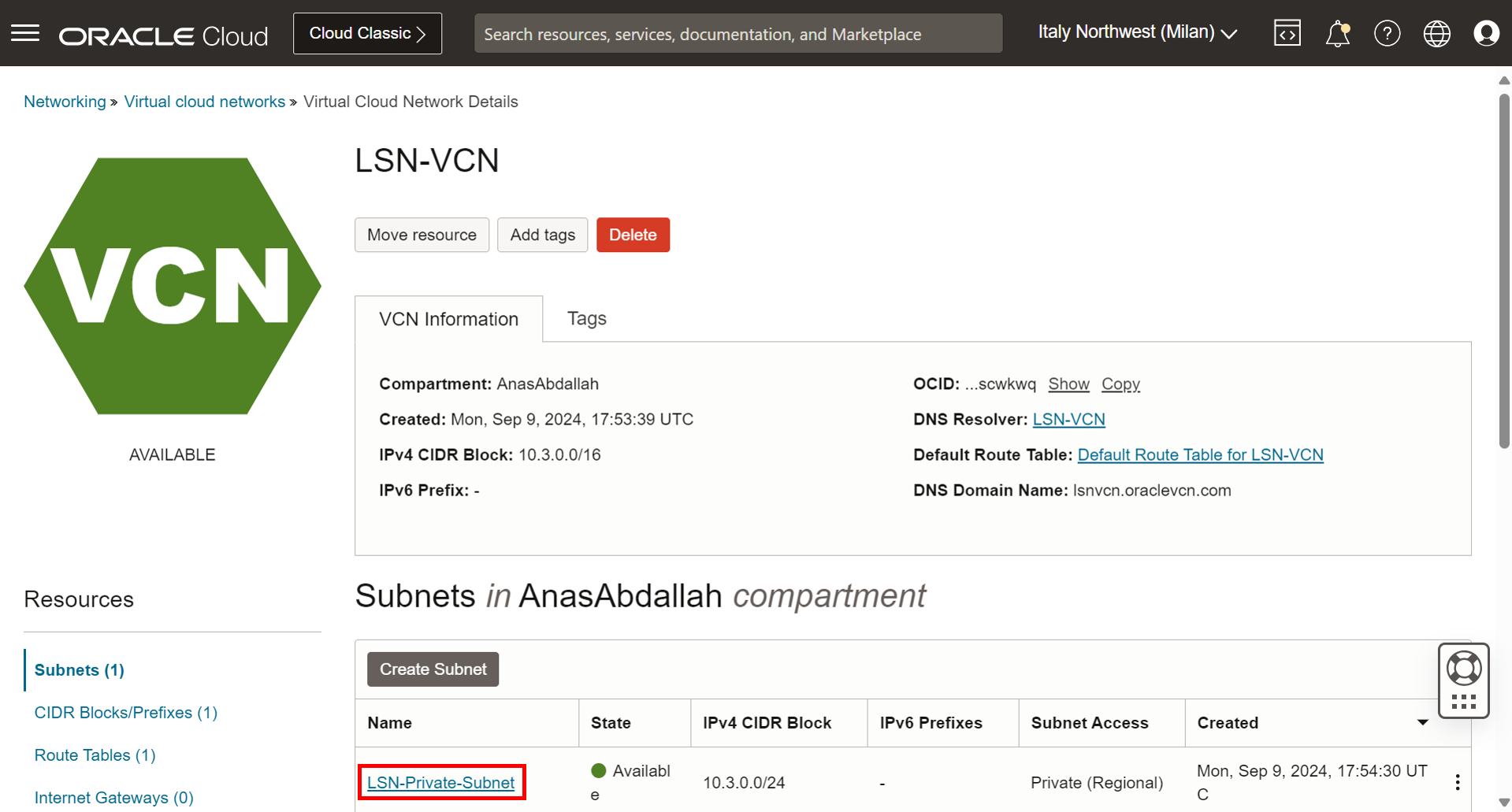
Task: Open the user profile avatar menu
Action: (x=1487, y=33)
